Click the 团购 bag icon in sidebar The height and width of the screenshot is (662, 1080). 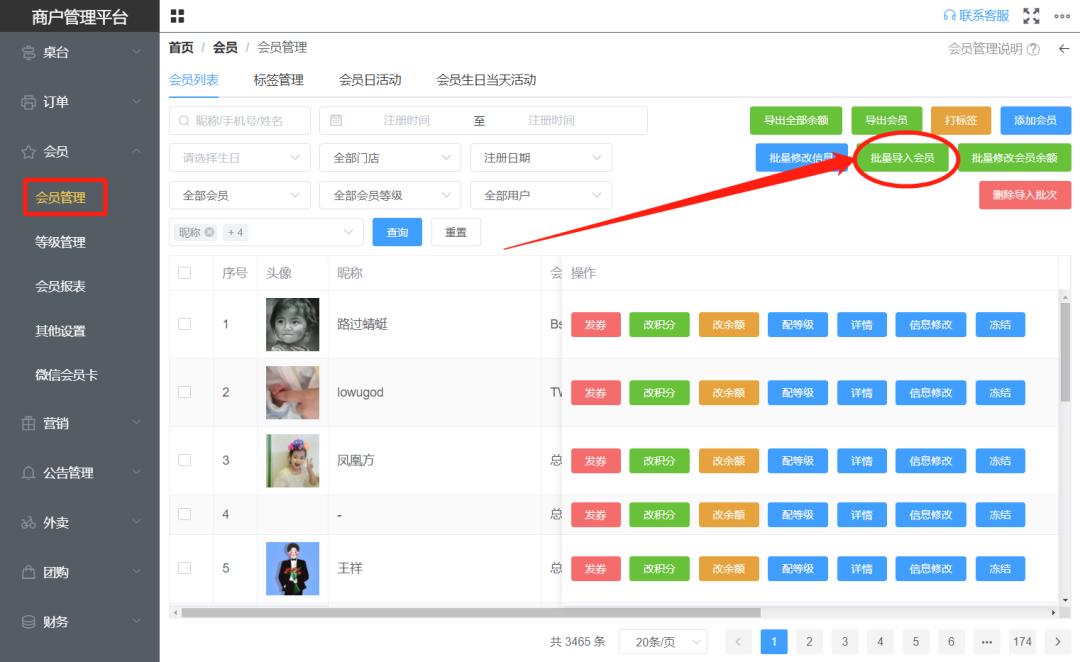click(x=28, y=572)
